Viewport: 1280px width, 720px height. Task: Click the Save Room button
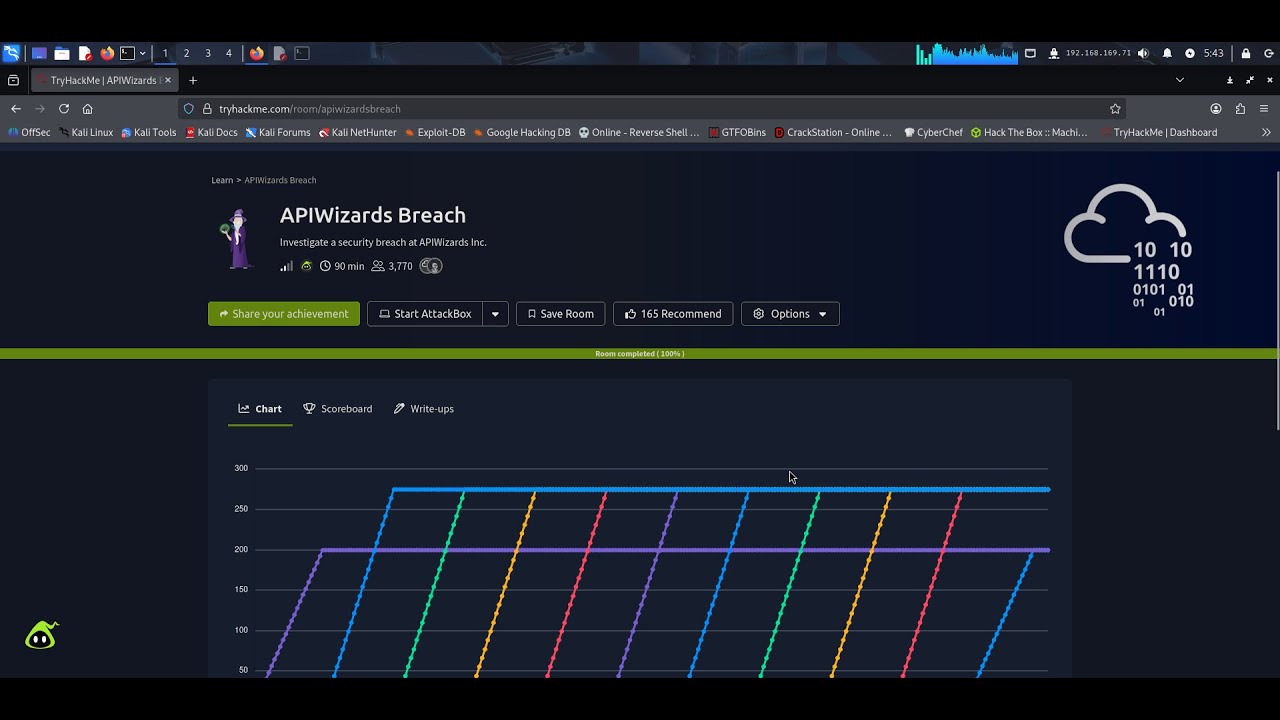pos(561,314)
